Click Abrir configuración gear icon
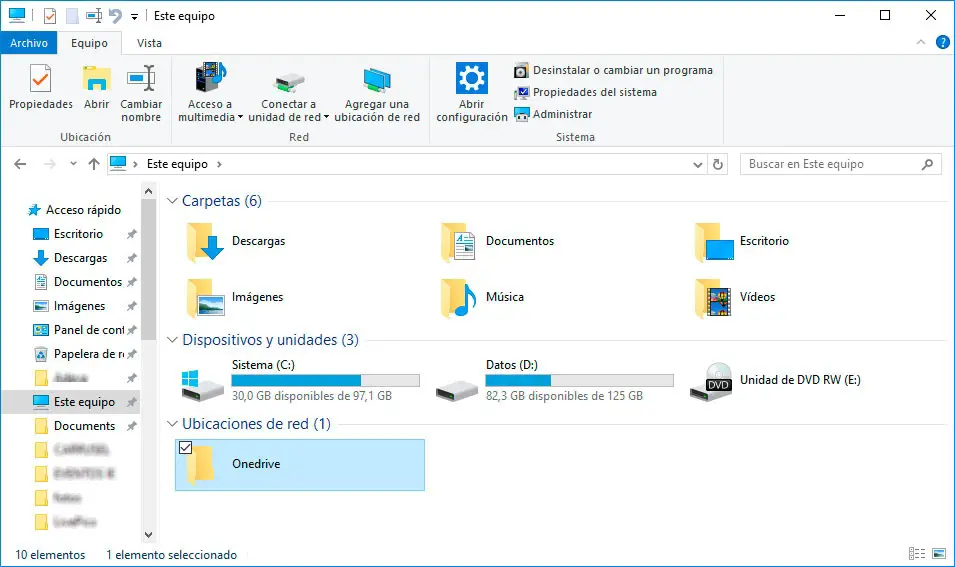 click(x=472, y=78)
